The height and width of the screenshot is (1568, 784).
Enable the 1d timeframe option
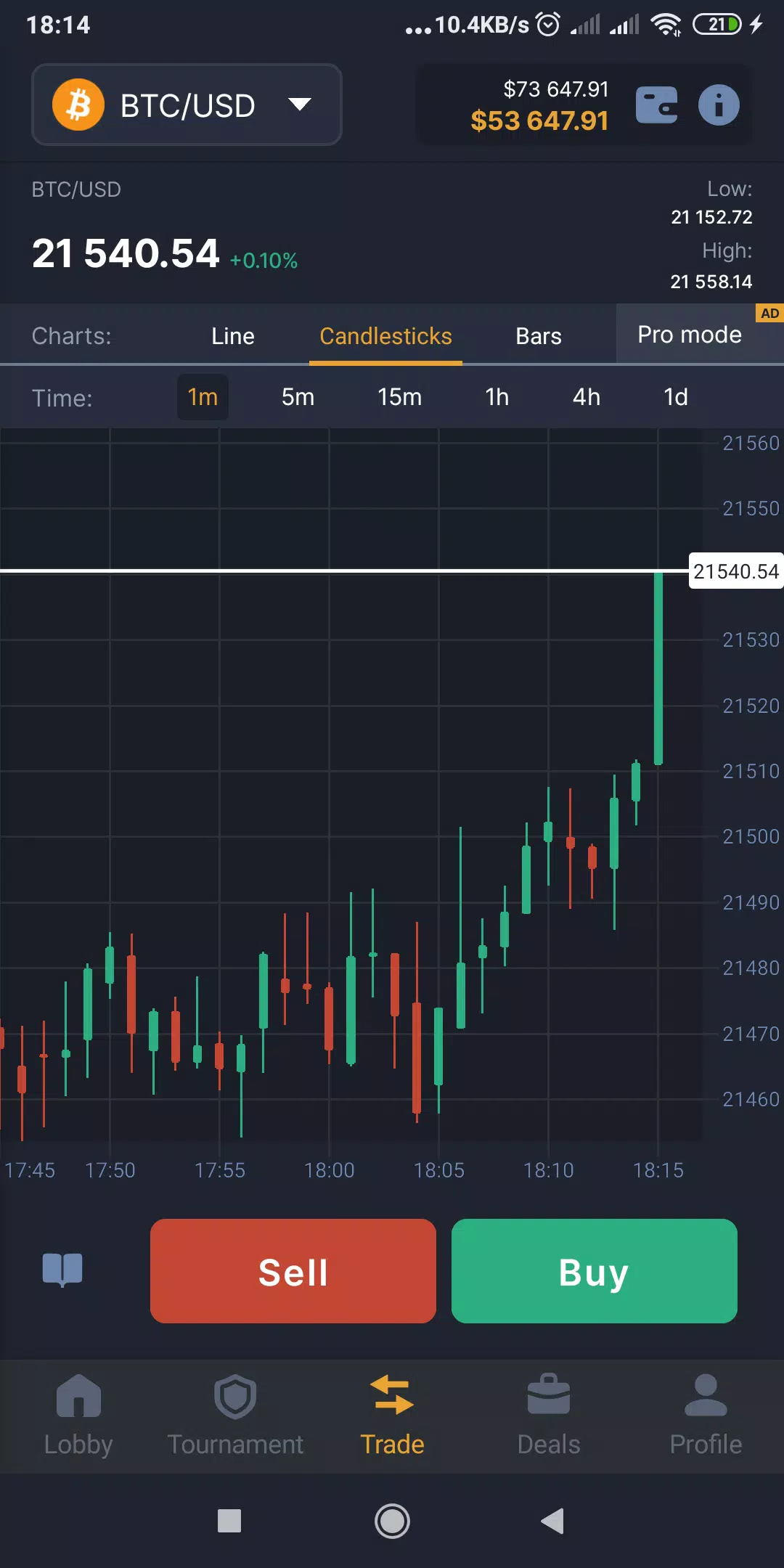(674, 397)
